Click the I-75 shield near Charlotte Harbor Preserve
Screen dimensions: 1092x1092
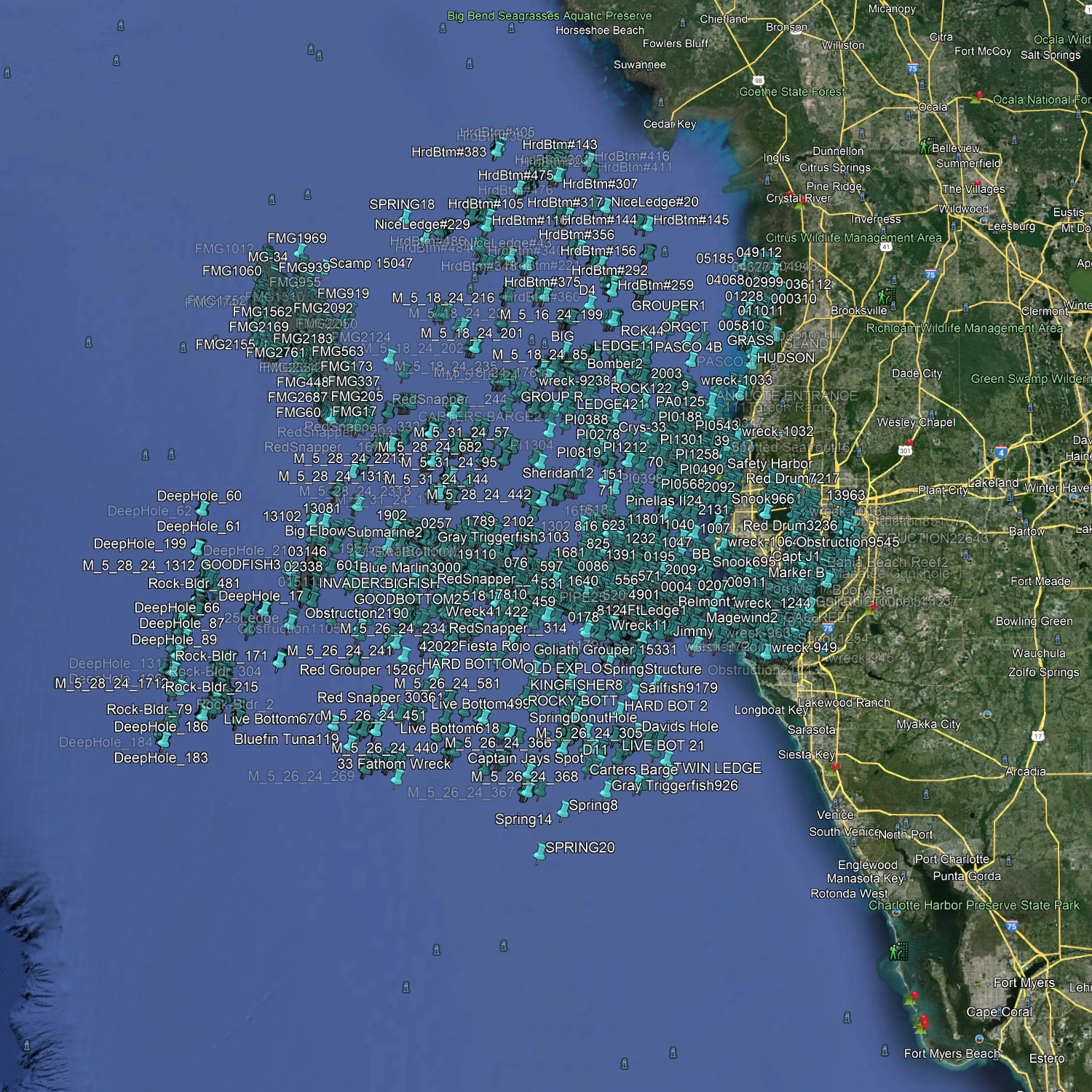(x=1010, y=927)
